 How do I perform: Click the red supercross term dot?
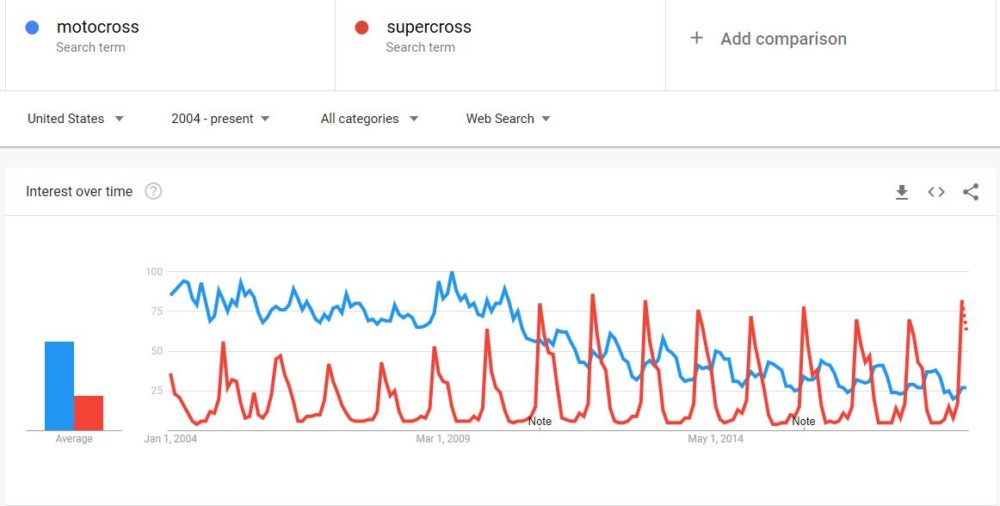(362, 28)
